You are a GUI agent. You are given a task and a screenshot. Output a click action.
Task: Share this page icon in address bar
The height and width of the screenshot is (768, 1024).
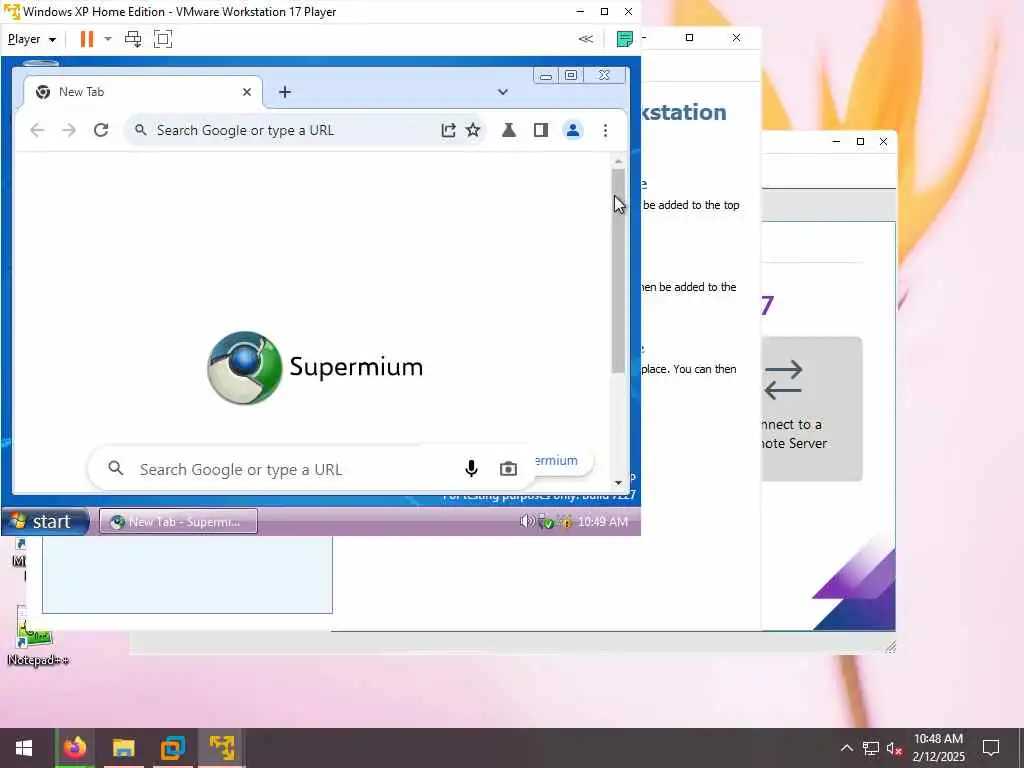point(448,130)
